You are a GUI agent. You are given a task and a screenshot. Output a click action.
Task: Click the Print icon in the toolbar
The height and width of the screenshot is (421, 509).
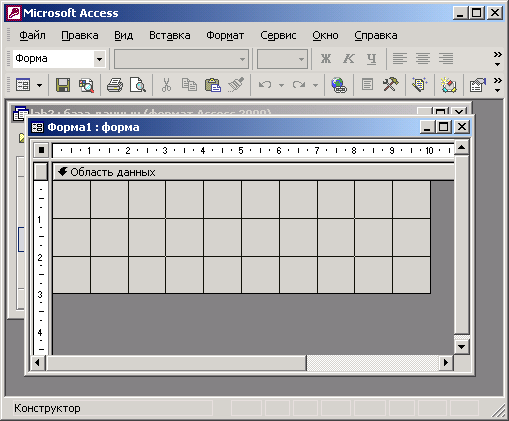(x=115, y=85)
